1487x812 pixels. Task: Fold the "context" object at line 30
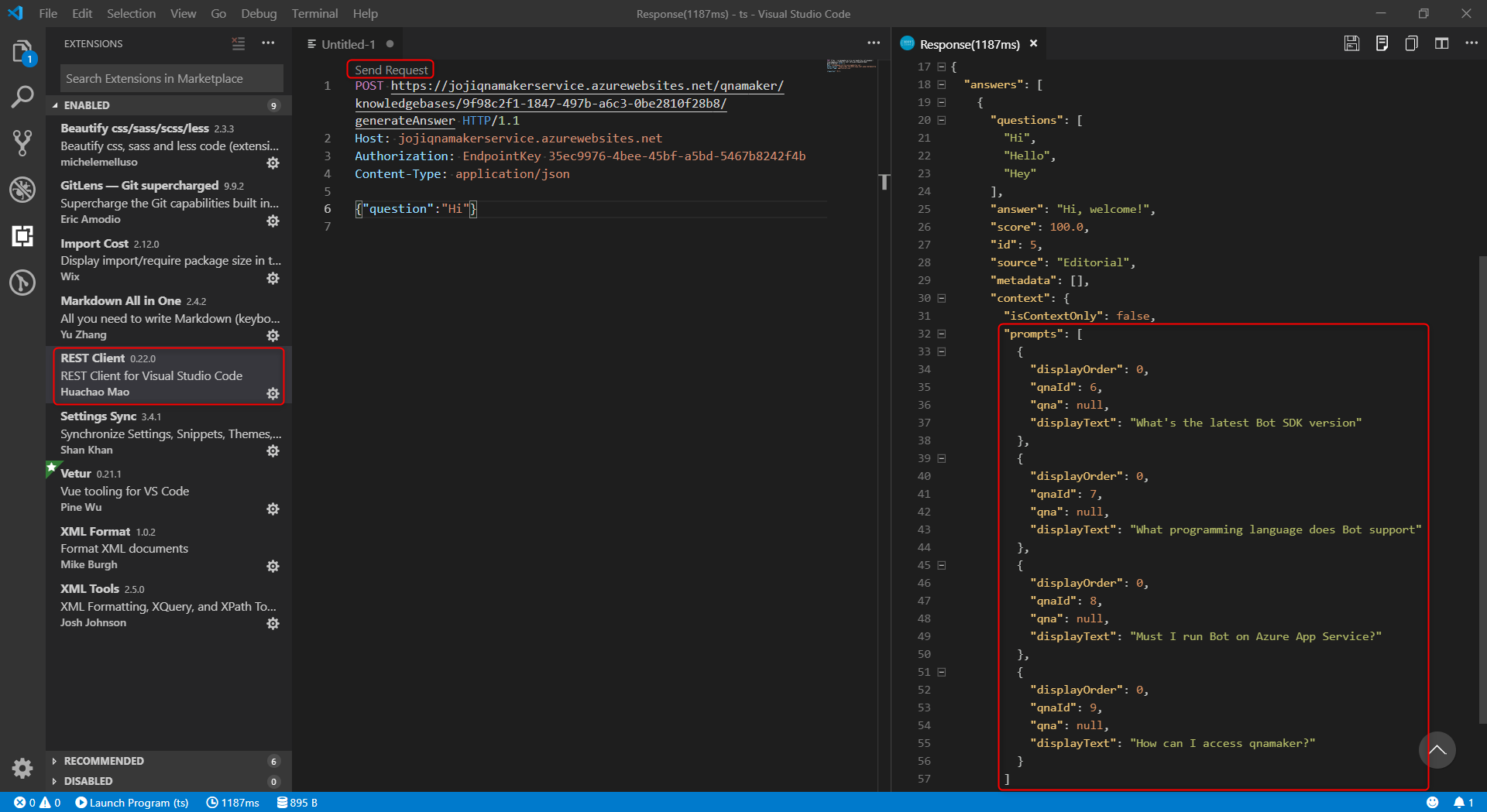[942, 298]
